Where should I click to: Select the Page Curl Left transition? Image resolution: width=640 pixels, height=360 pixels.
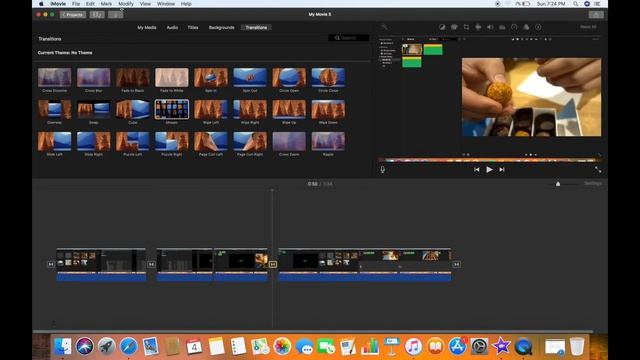coord(211,141)
